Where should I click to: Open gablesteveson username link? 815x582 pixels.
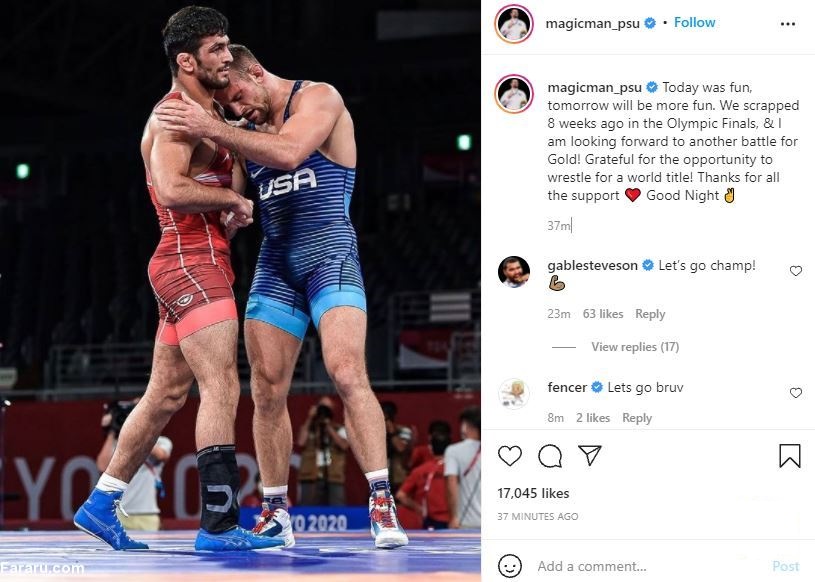coord(592,266)
